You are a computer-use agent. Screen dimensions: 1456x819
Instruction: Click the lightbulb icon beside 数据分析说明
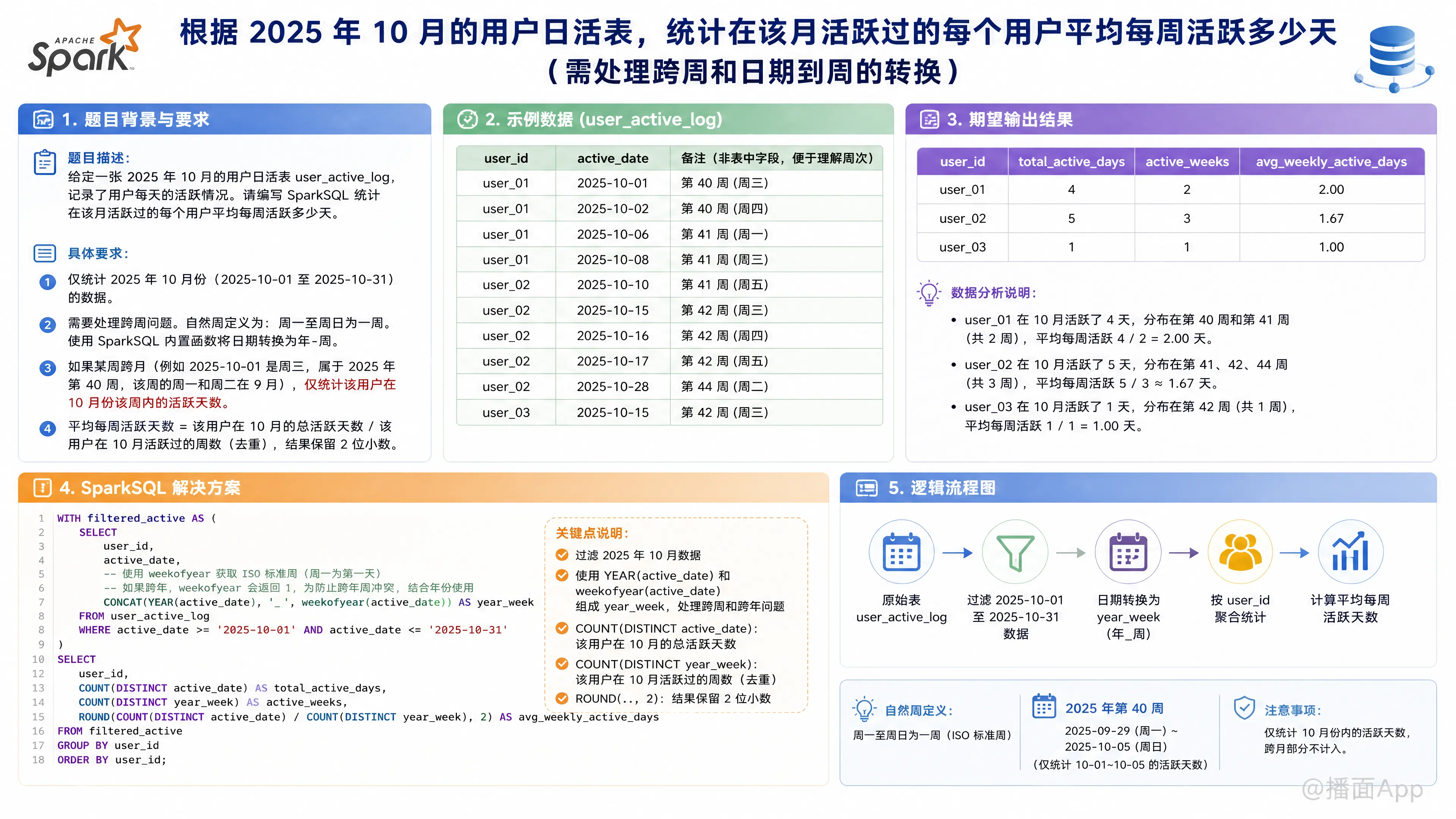[x=929, y=293]
